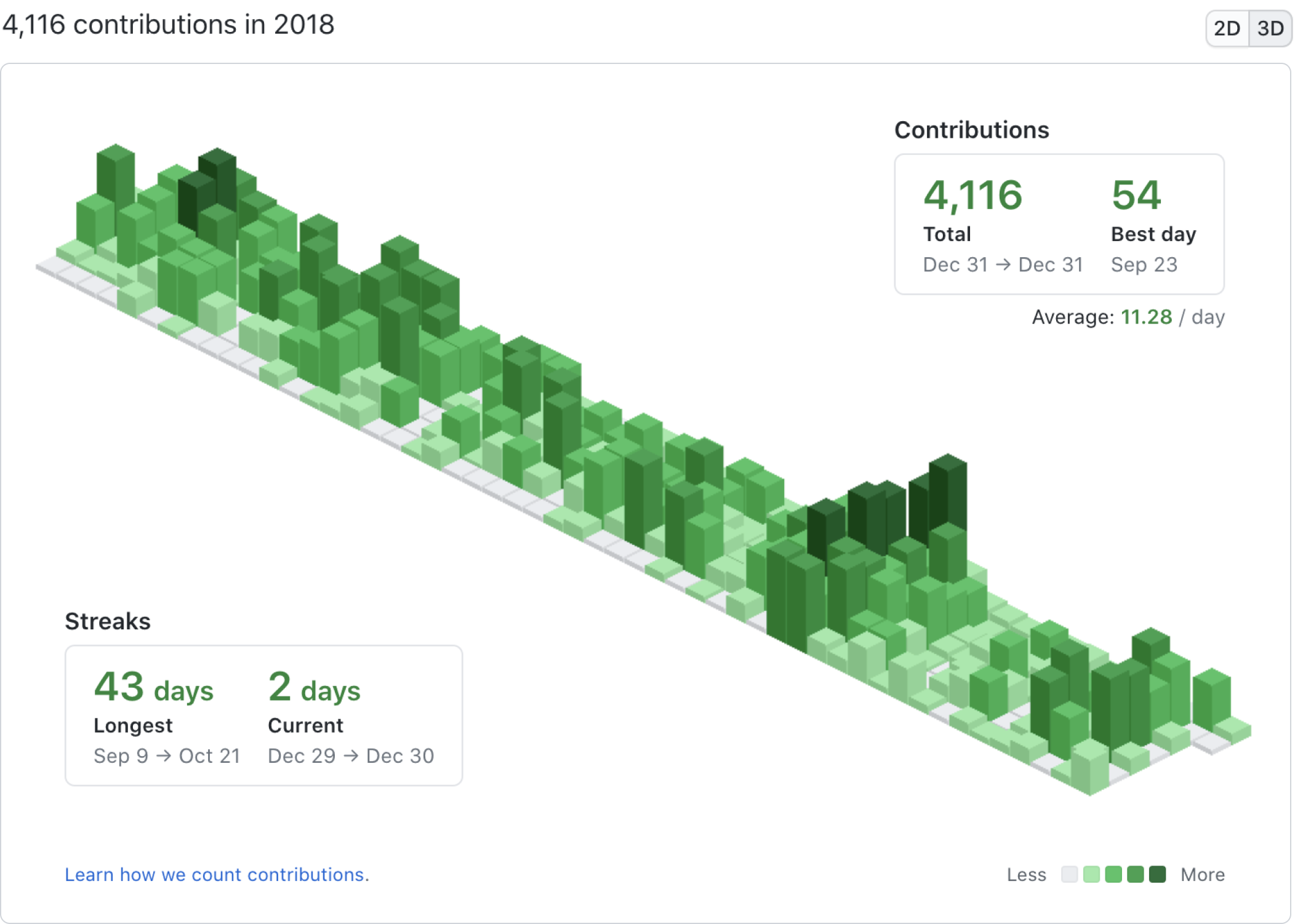Click the dark green legend swatch
1295x924 pixels.
pos(1135,874)
